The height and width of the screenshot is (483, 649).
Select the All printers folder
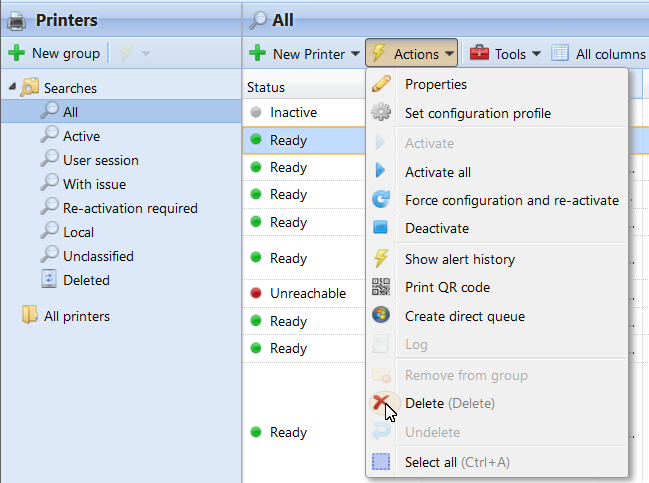point(77,316)
